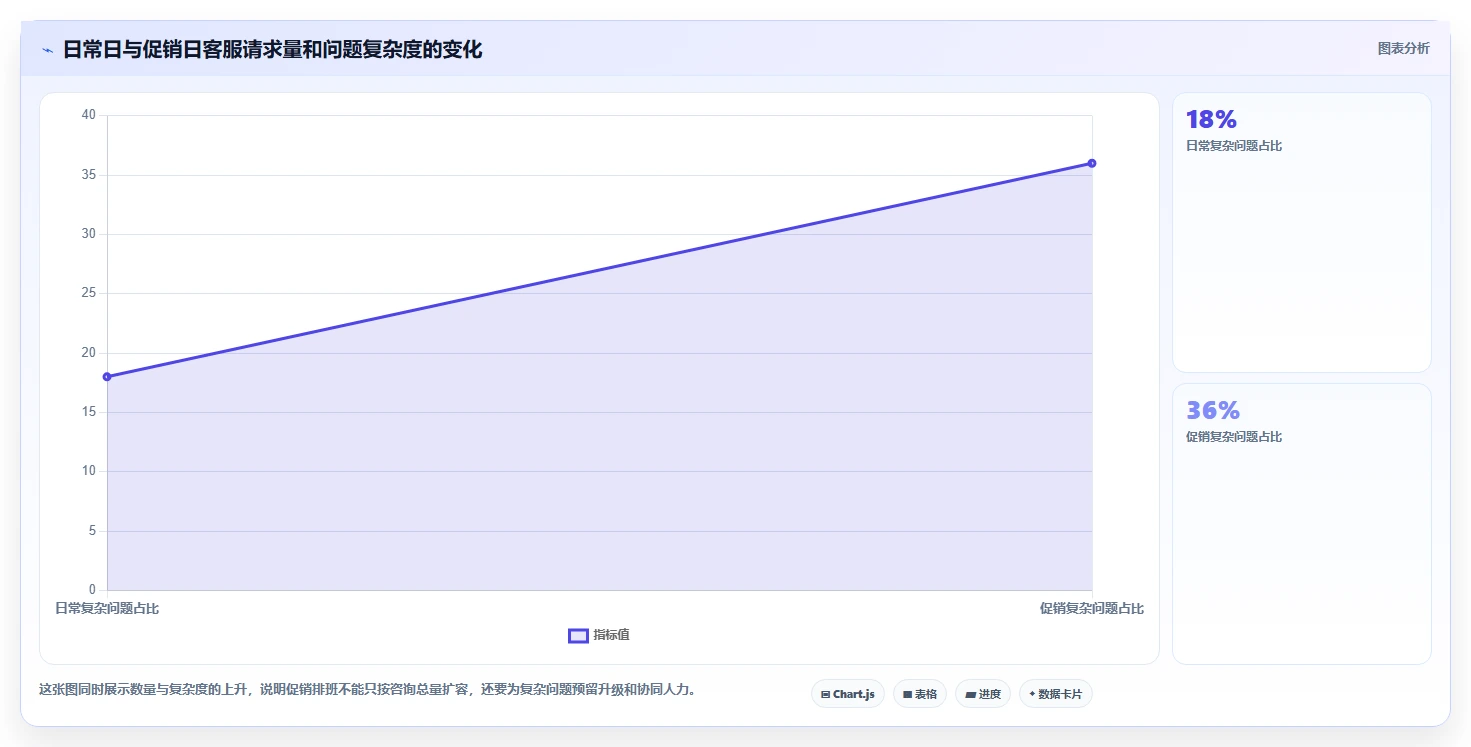Click the y-axis value 30
The height and width of the screenshot is (747, 1471).
point(89,234)
